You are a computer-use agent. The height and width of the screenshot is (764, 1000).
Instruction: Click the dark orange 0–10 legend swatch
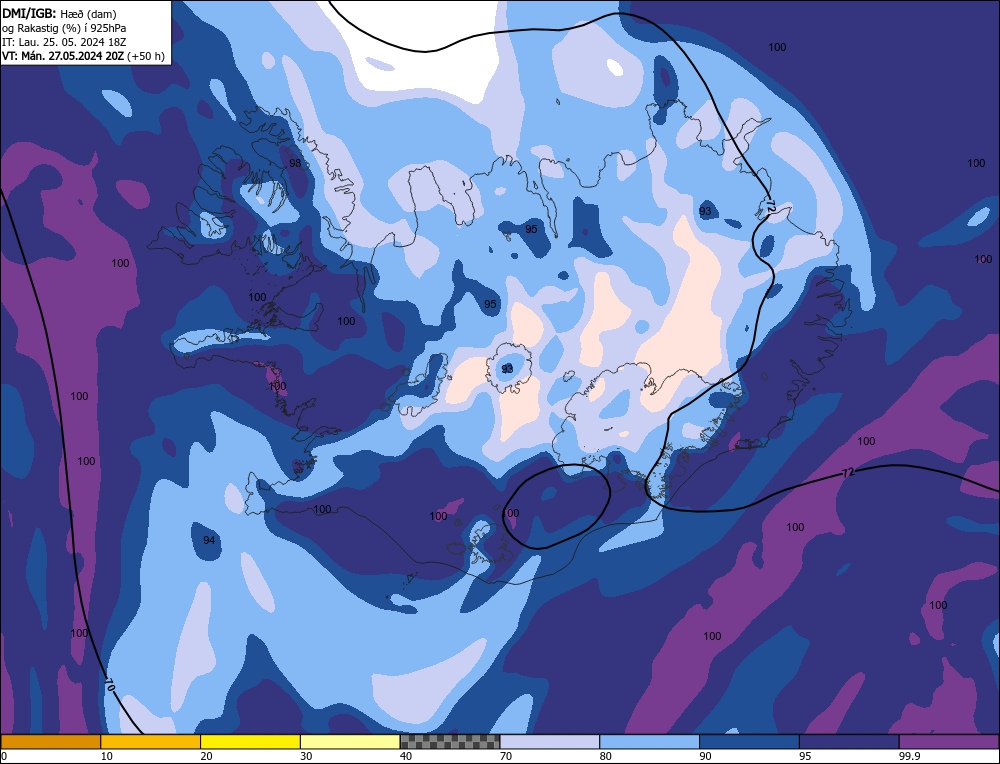[x=50, y=742]
